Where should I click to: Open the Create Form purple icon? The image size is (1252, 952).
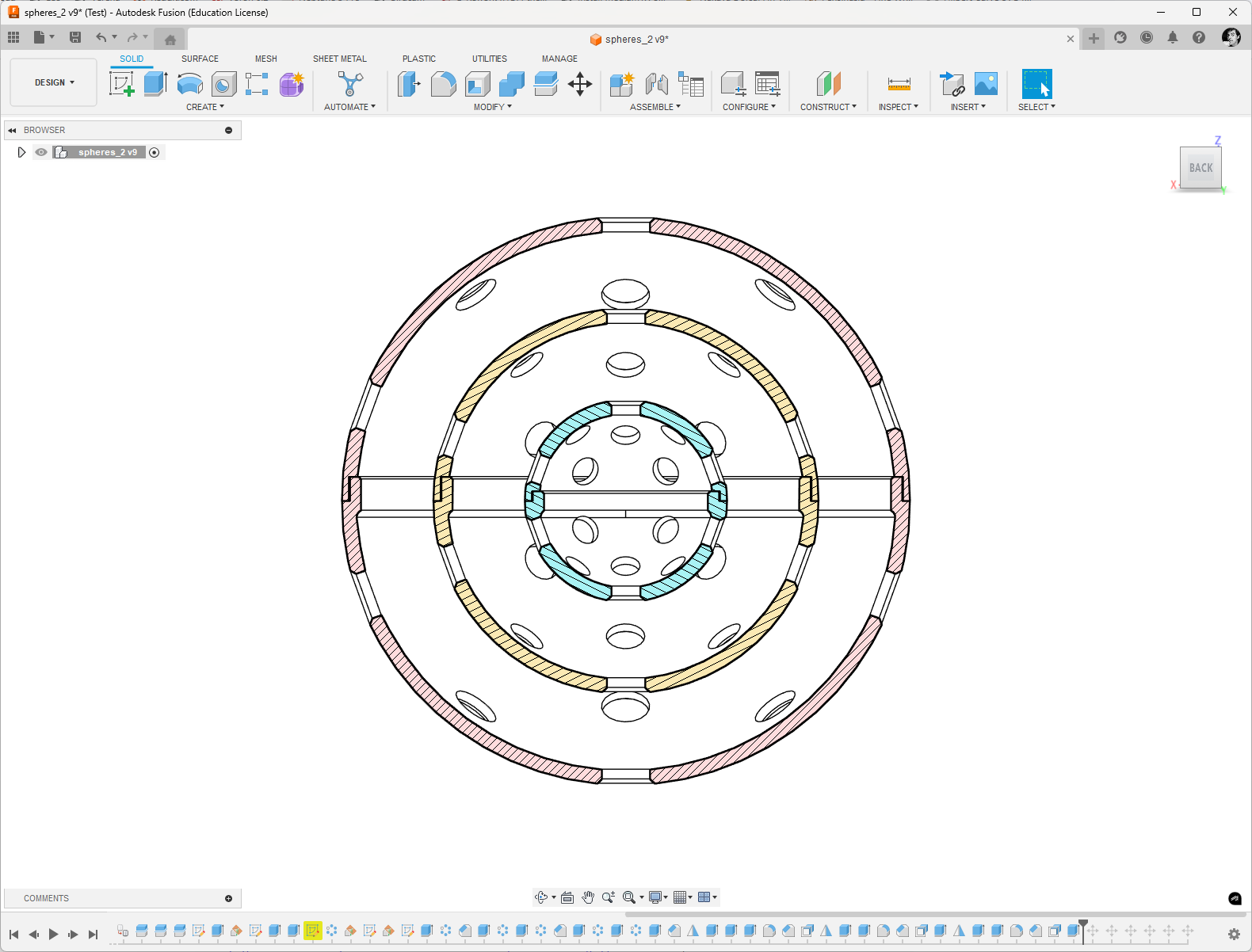pos(292,84)
